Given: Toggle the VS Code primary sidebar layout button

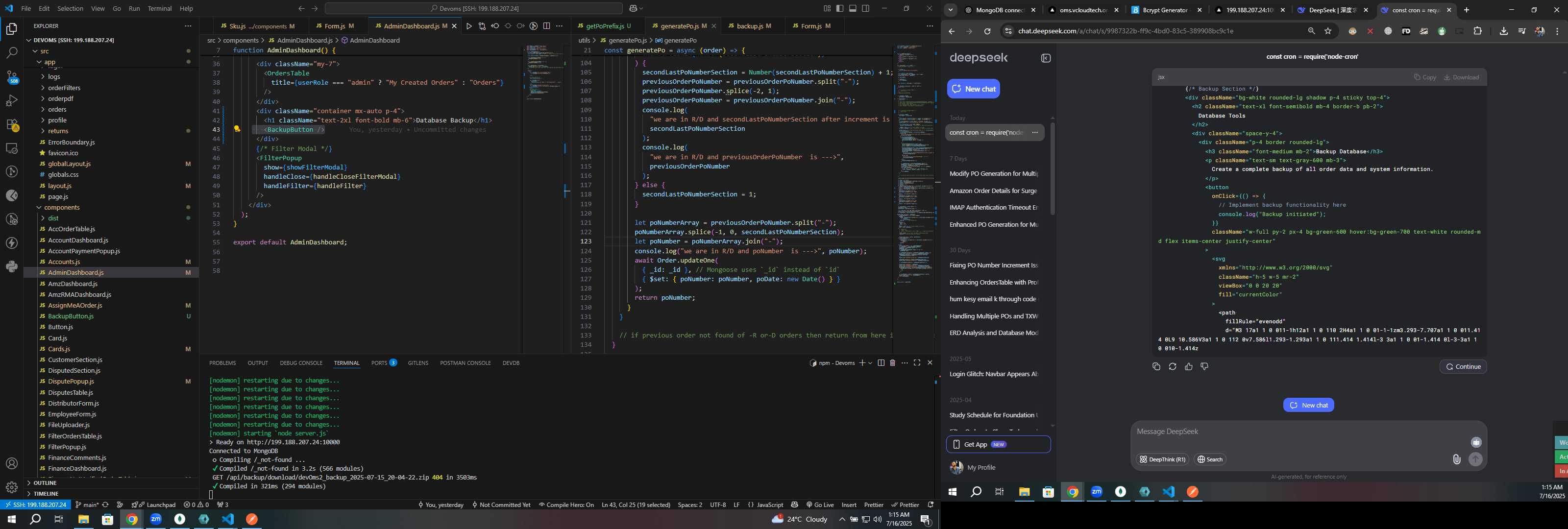Looking at the screenshot, I should coord(840,8).
